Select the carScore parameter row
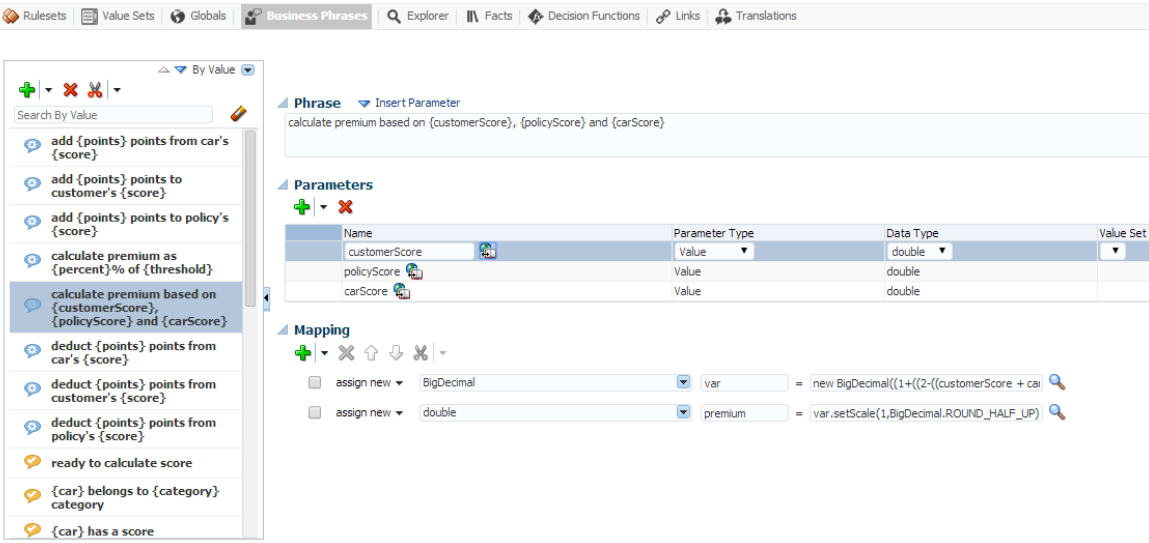The width and height of the screenshot is (1149, 543). click(717, 291)
